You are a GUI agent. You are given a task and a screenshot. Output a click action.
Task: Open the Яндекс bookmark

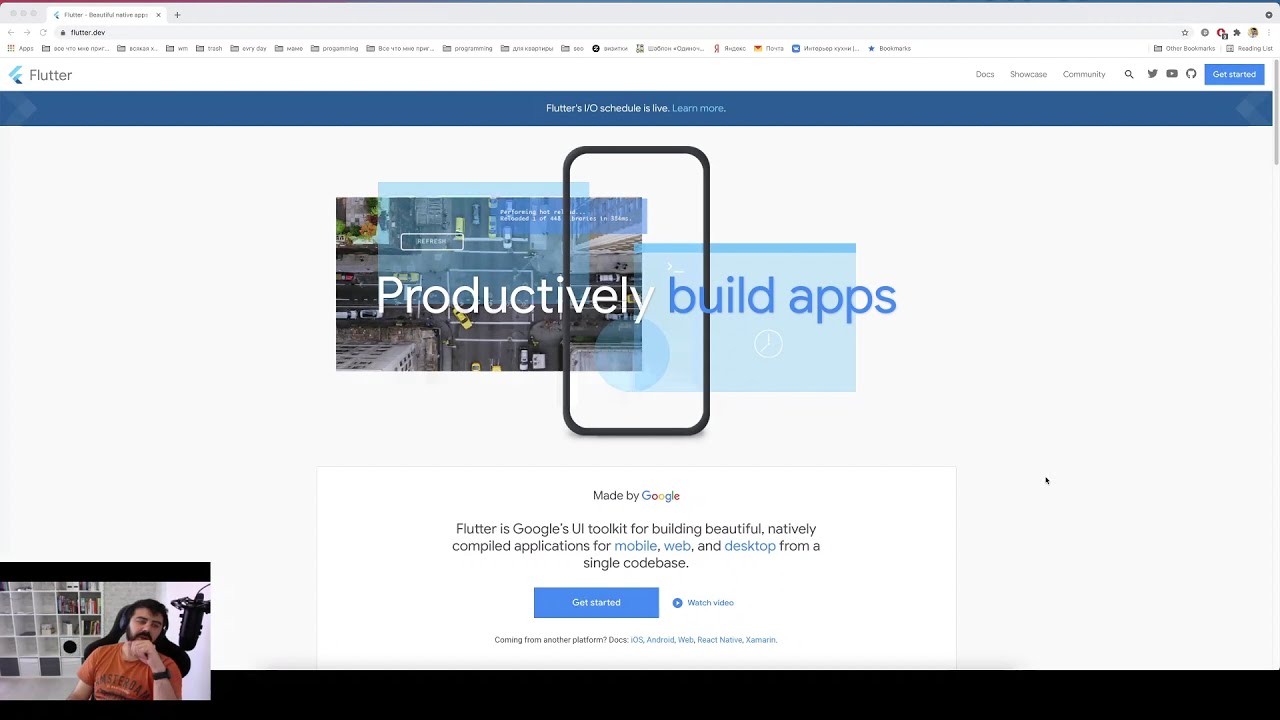click(x=730, y=48)
